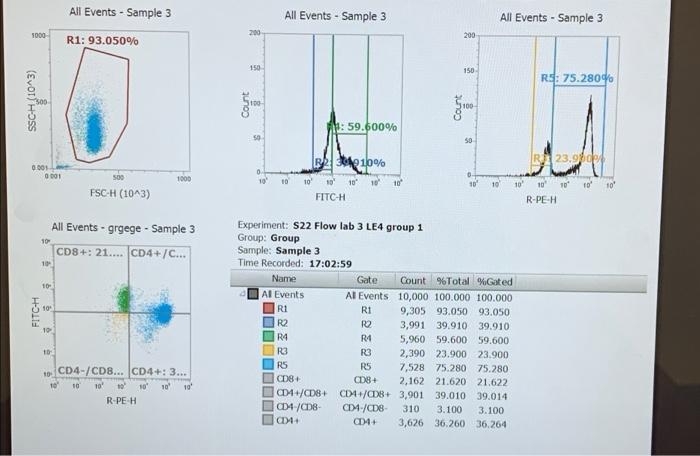The image size is (700, 456).
Task: Click the CD4+ %Gated cell 36.264
Action: pos(492,424)
